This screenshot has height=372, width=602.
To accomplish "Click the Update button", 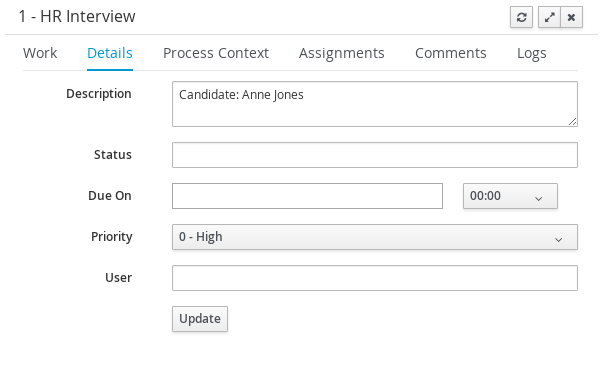I will tap(200, 319).
